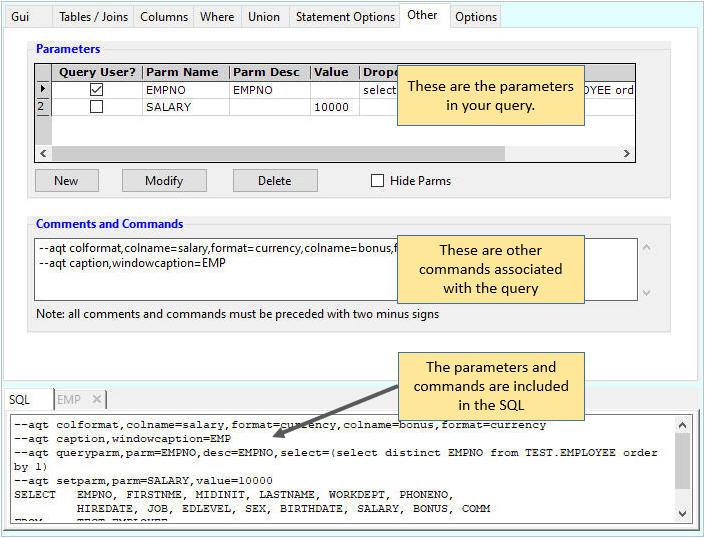Click the windowcaption=EMP line in Comments box

point(132,263)
